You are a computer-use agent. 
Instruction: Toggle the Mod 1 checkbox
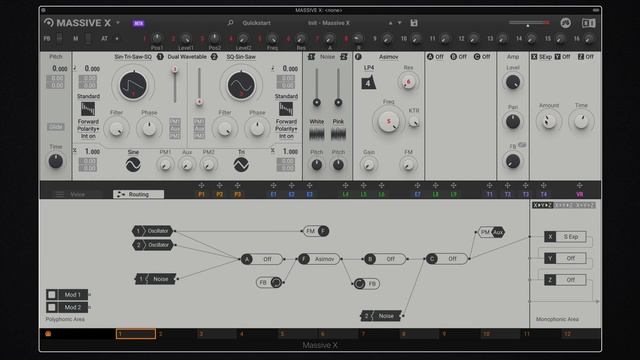pos(52,295)
